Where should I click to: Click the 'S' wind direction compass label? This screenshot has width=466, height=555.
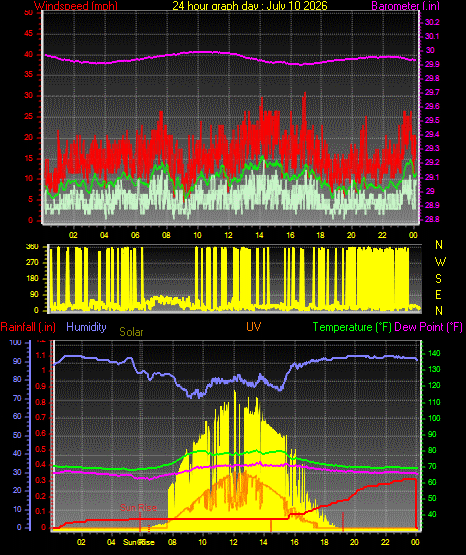tap(438, 279)
